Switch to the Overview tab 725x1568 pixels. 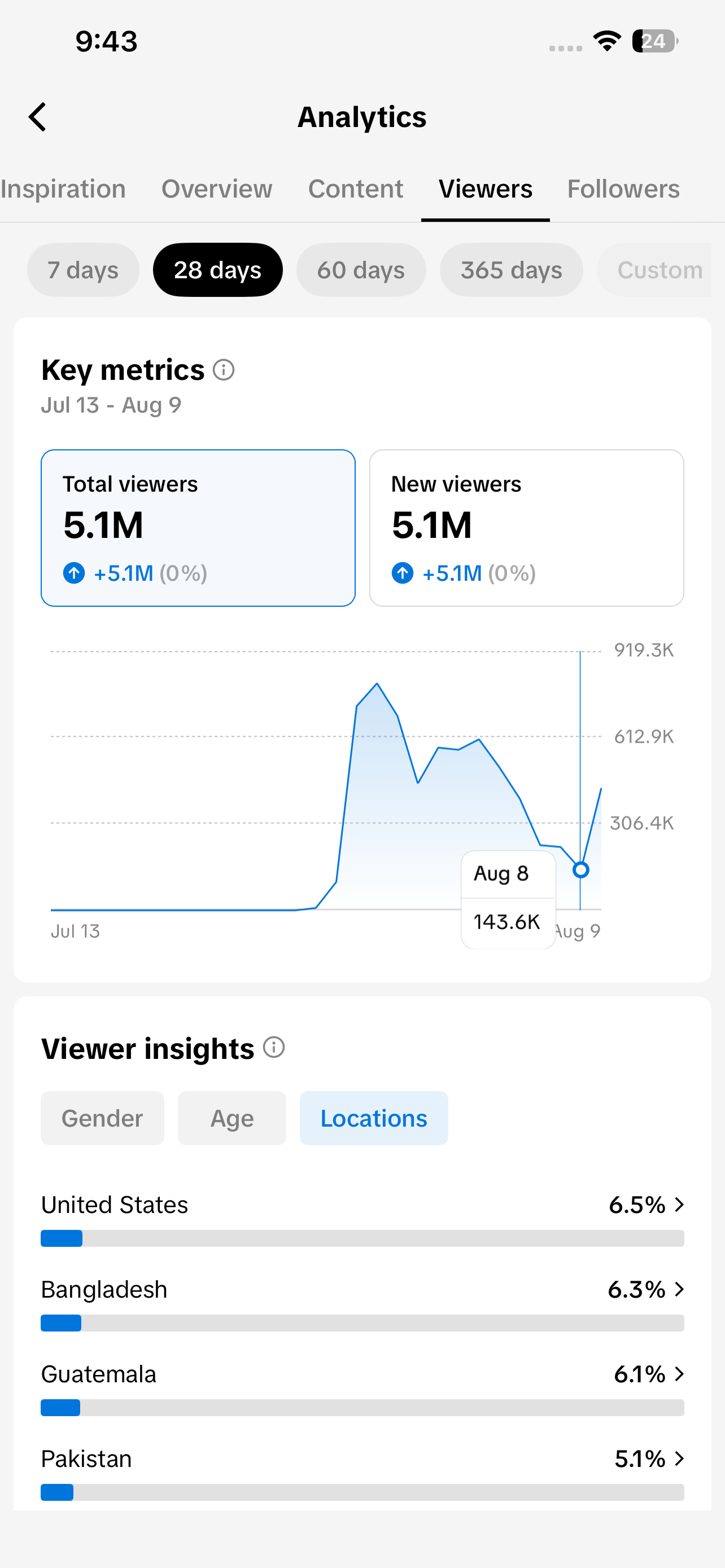[x=217, y=189]
